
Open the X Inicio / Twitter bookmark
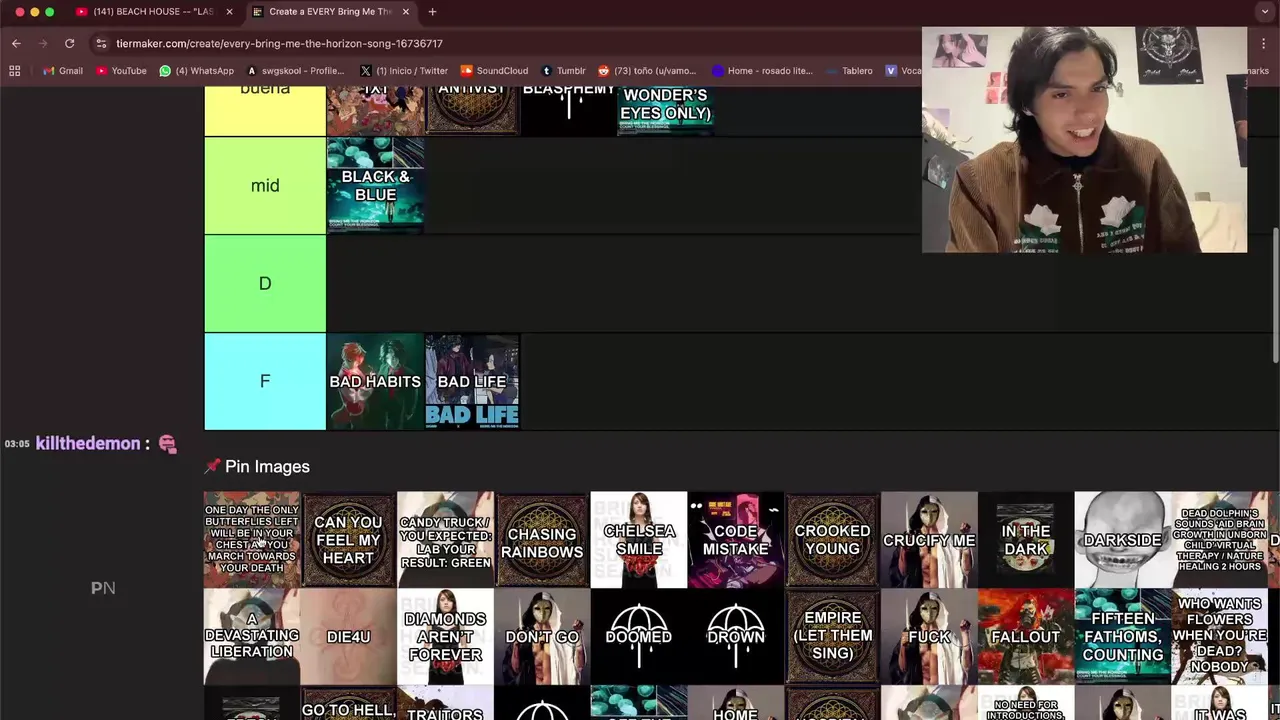pyautogui.click(x=404, y=71)
